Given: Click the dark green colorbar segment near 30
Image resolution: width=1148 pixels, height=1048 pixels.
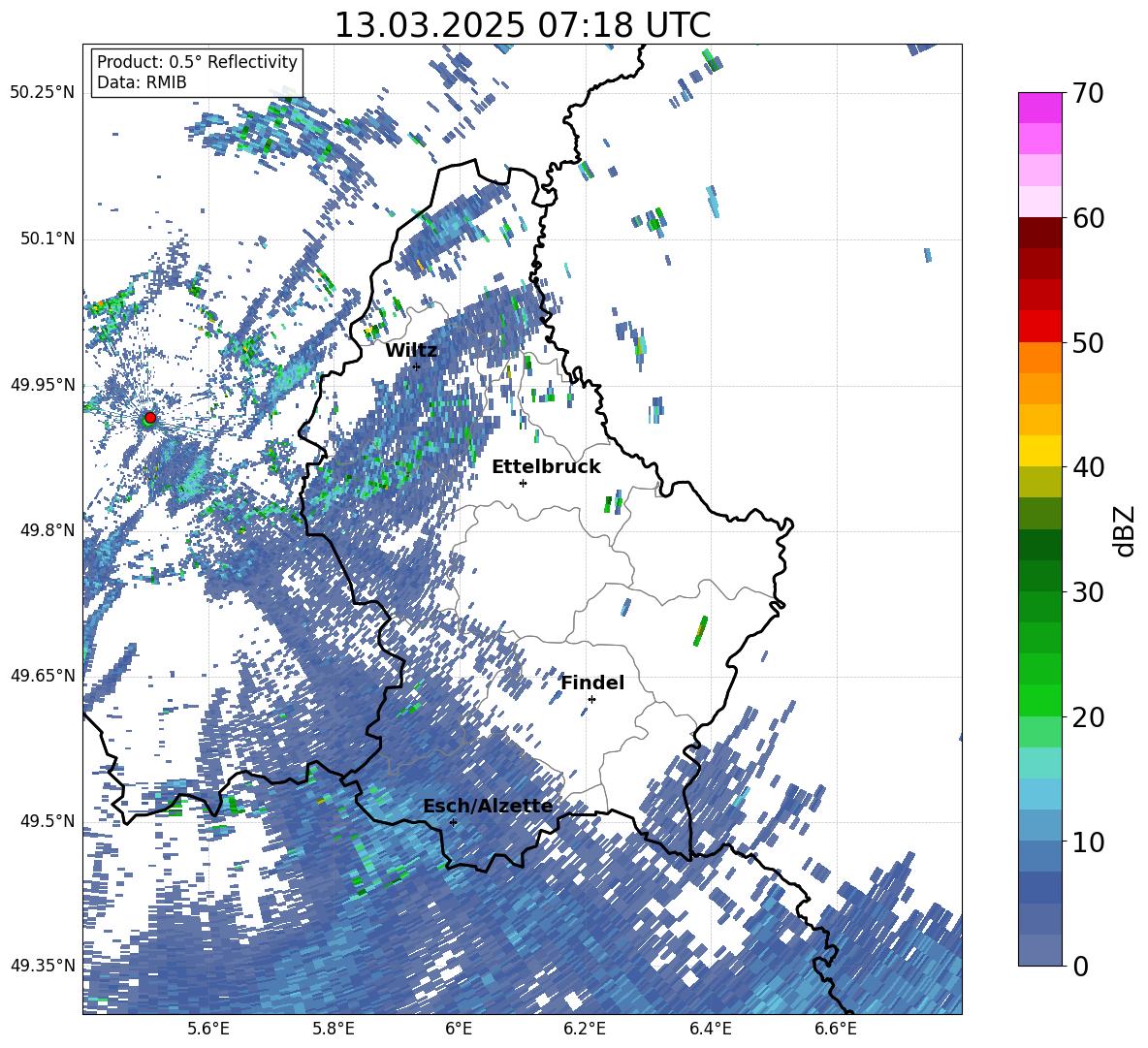Looking at the screenshot, I should pos(1039,576).
